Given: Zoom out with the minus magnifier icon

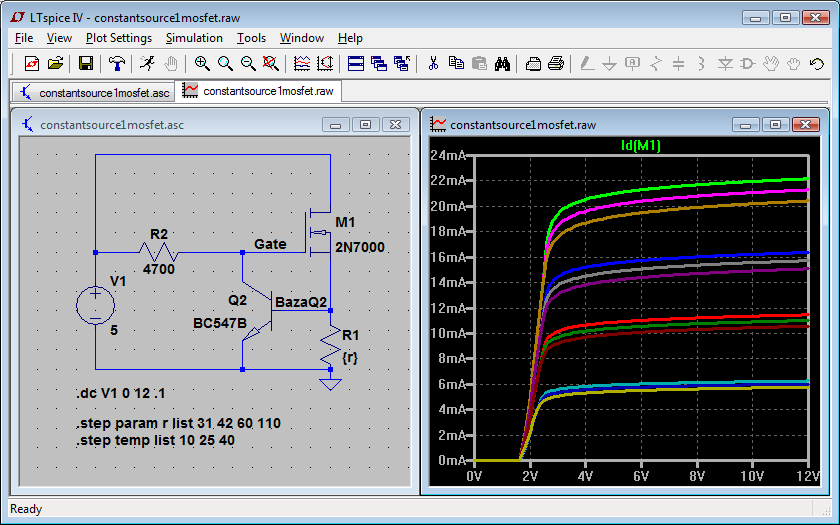Looking at the screenshot, I should pos(248,64).
